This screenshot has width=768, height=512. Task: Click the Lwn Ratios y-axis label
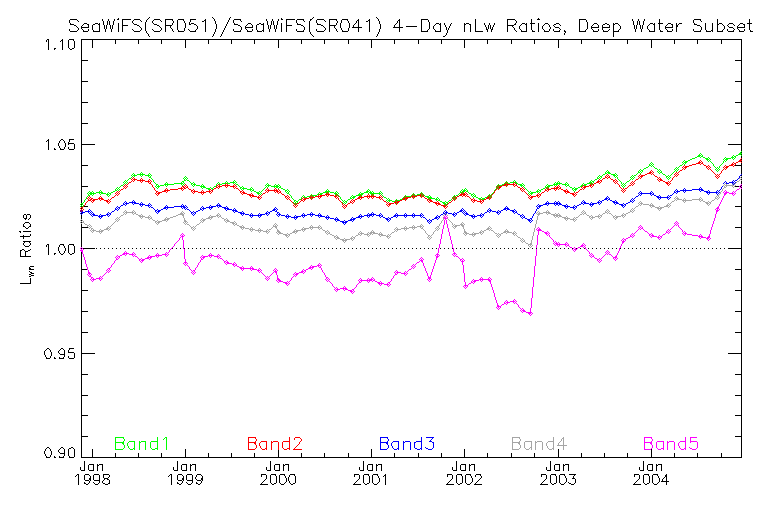[25, 248]
